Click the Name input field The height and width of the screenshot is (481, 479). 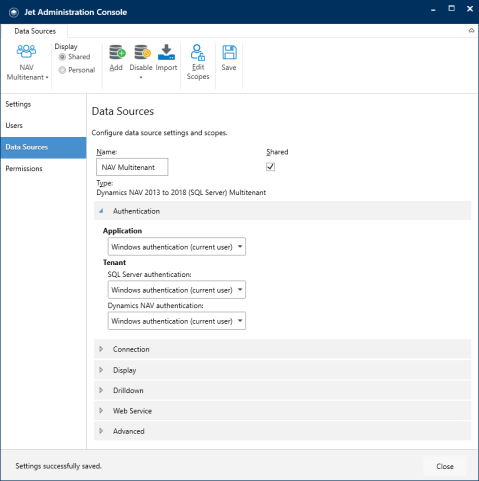(132, 167)
